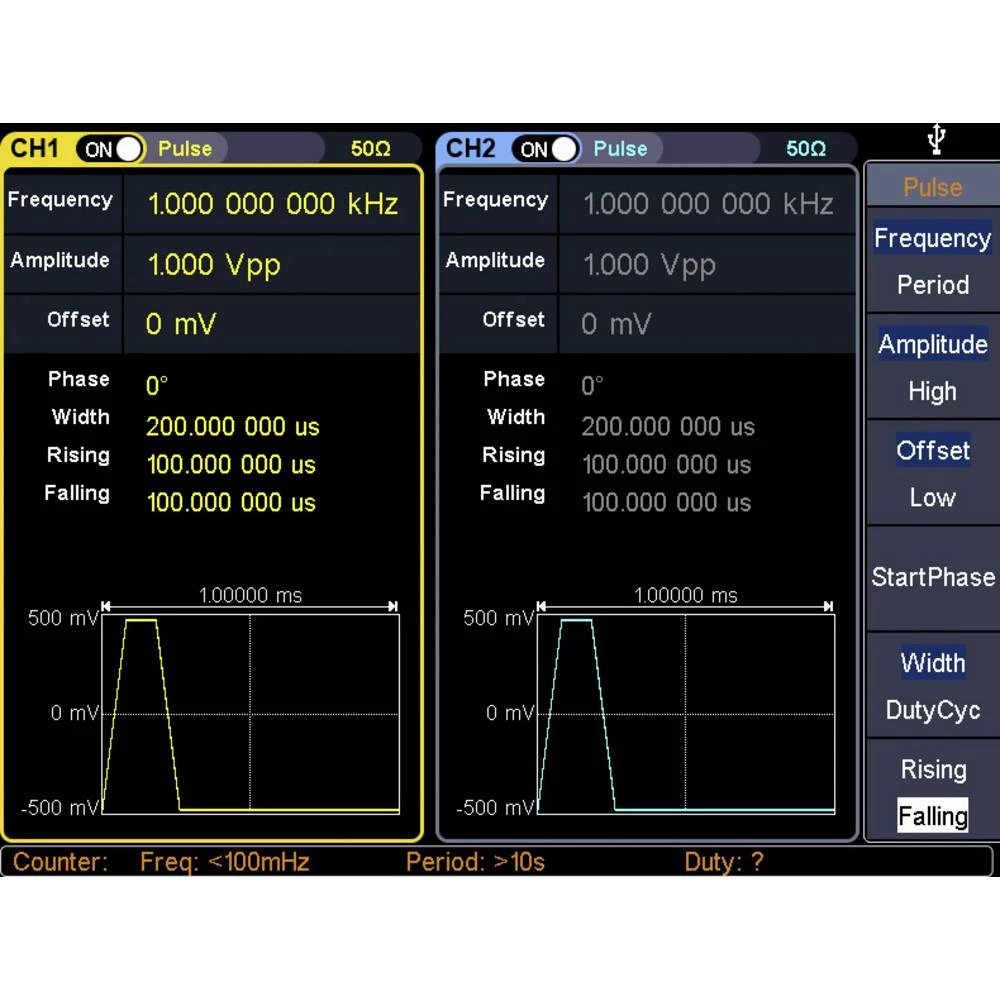Select the Offset softkey option

932,450
